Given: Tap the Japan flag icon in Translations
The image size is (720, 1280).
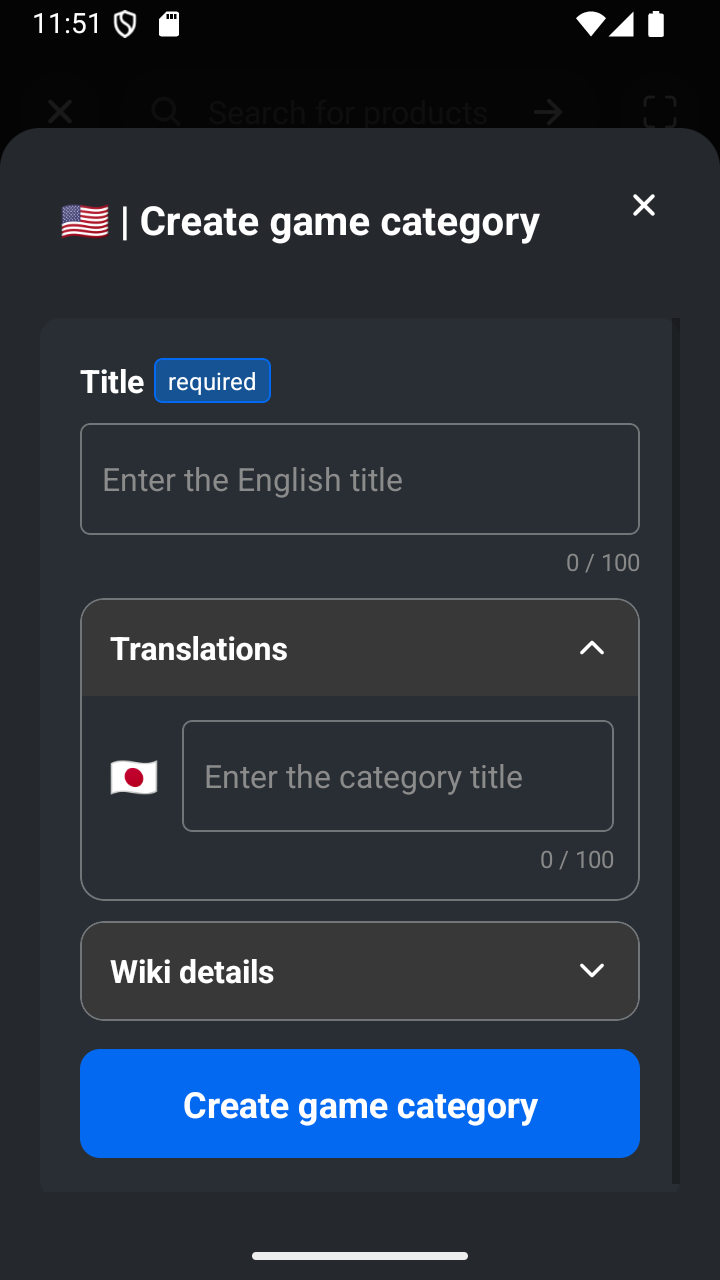Looking at the screenshot, I should point(134,777).
